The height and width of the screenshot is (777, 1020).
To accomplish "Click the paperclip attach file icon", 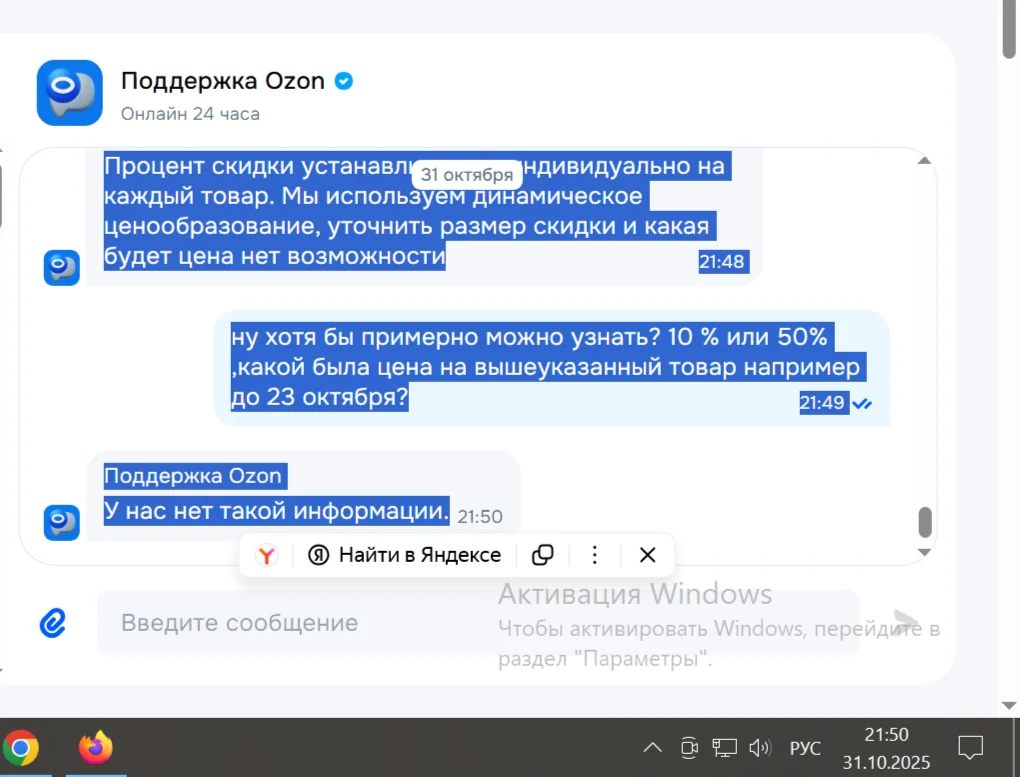I will (x=53, y=623).
